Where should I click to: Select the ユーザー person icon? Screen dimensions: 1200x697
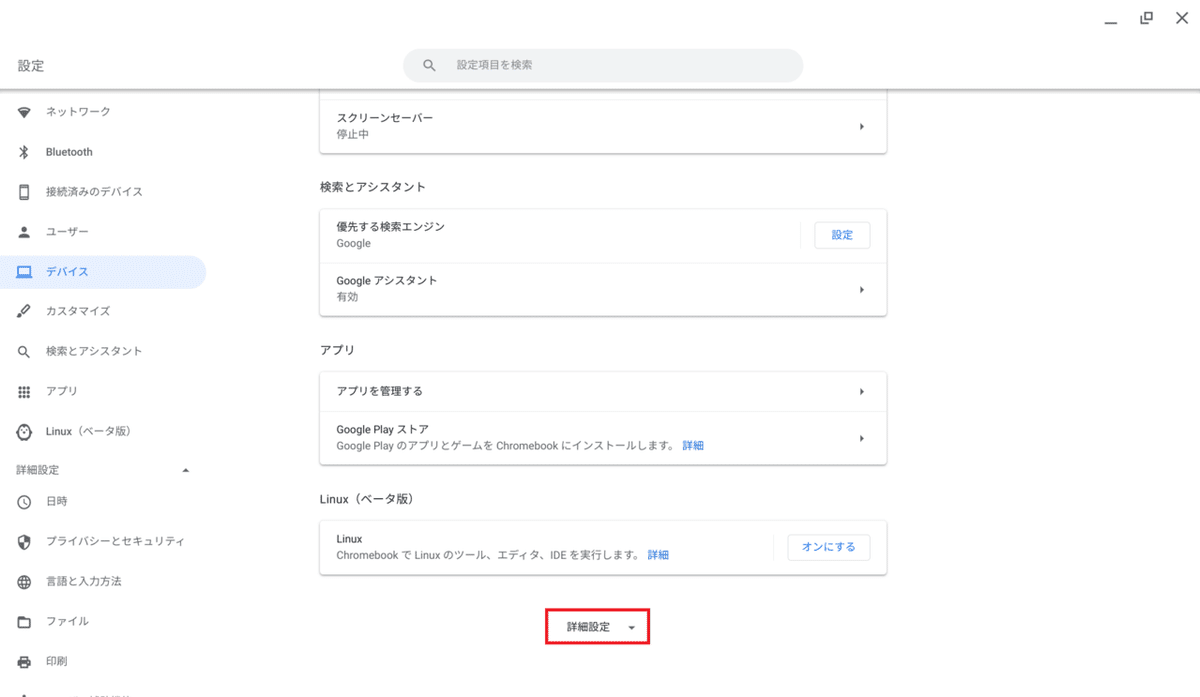[24, 231]
